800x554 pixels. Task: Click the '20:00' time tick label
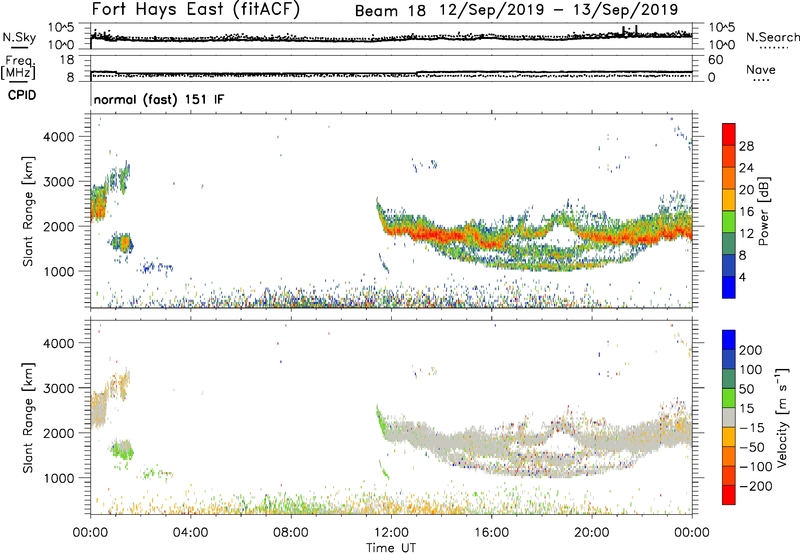tap(591, 533)
